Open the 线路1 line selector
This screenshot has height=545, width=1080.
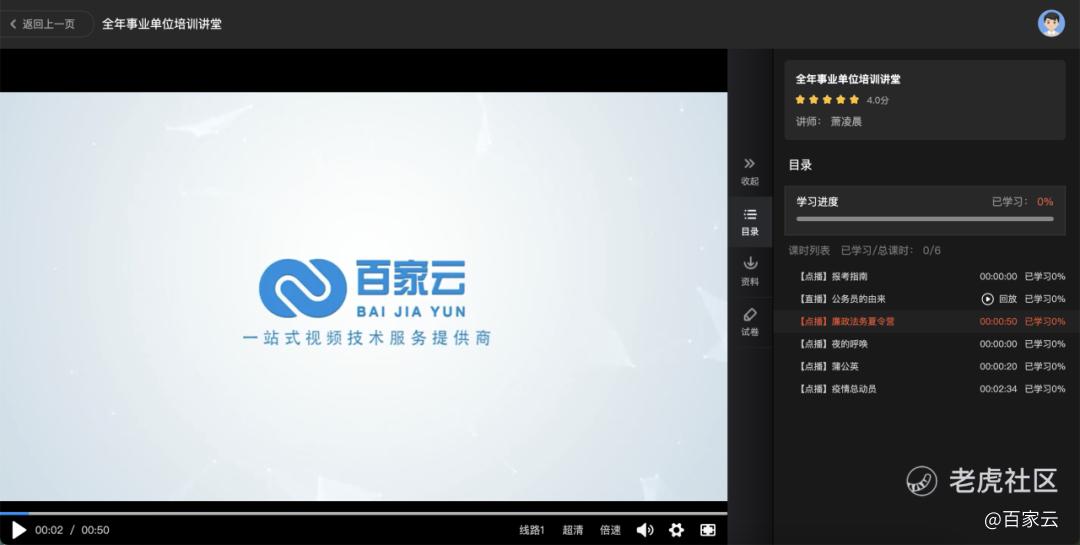[x=532, y=530]
